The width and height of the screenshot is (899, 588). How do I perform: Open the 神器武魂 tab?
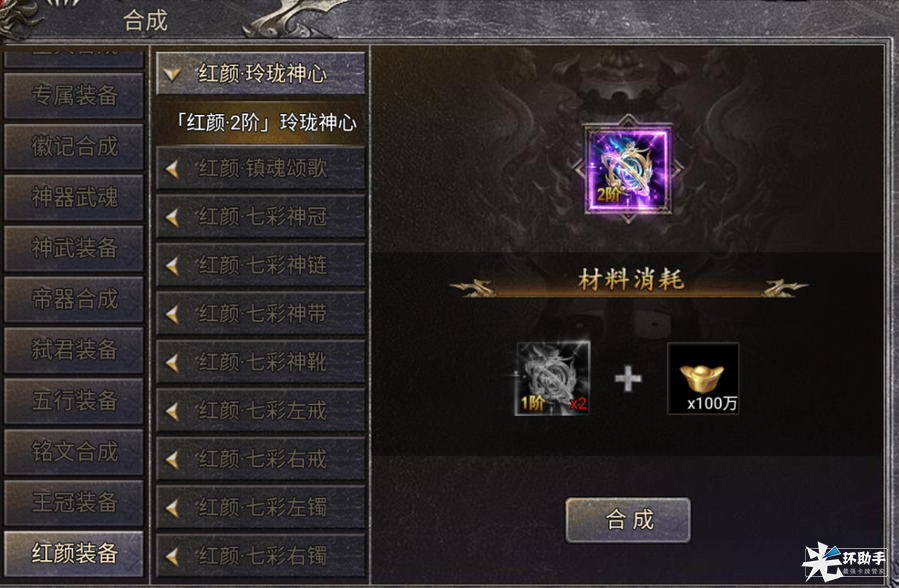tap(74, 198)
